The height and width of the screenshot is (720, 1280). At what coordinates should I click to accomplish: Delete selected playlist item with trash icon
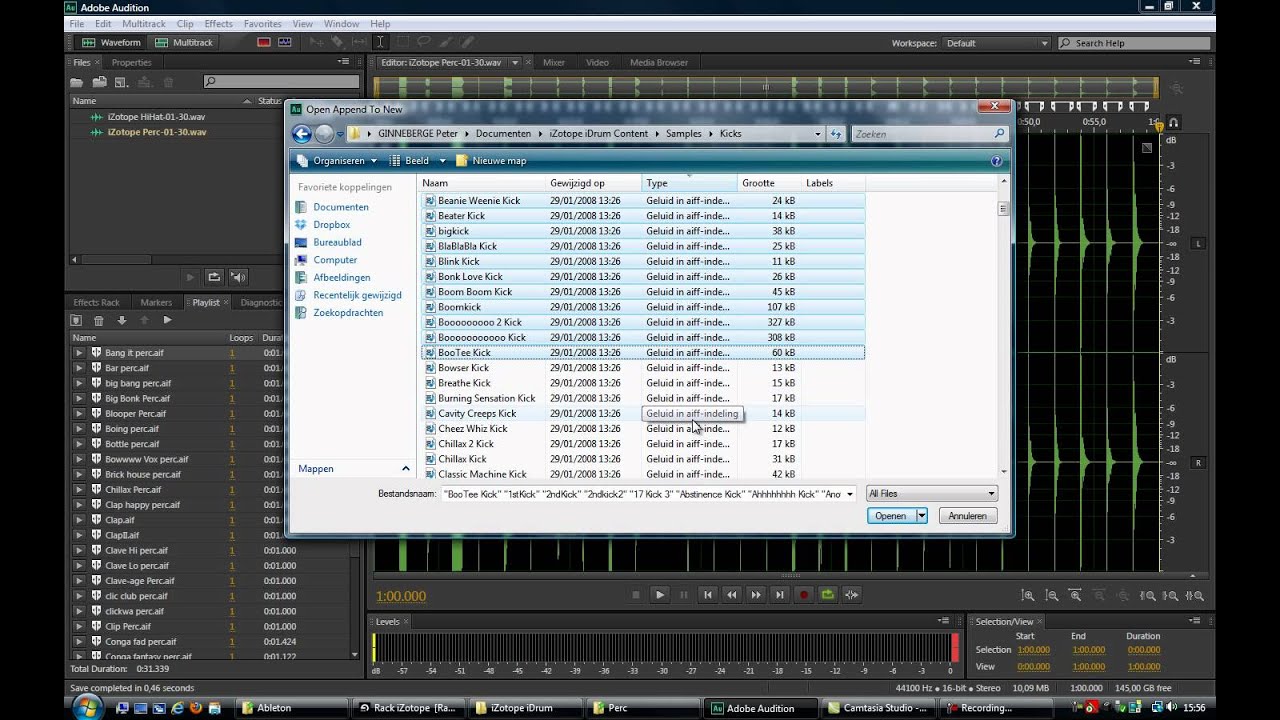tap(99, 320)
